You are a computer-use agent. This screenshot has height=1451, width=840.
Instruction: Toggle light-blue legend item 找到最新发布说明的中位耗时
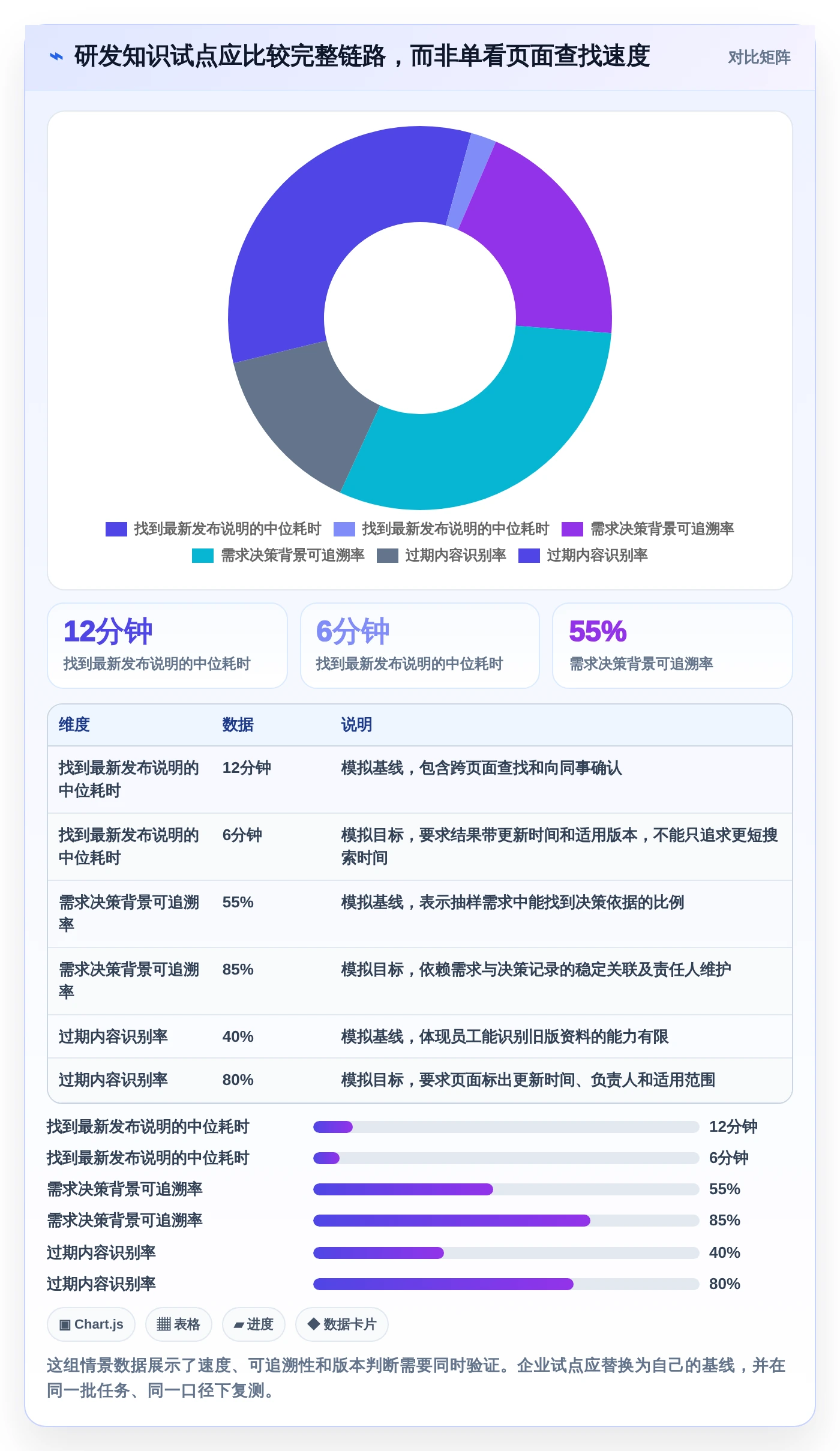441,529
